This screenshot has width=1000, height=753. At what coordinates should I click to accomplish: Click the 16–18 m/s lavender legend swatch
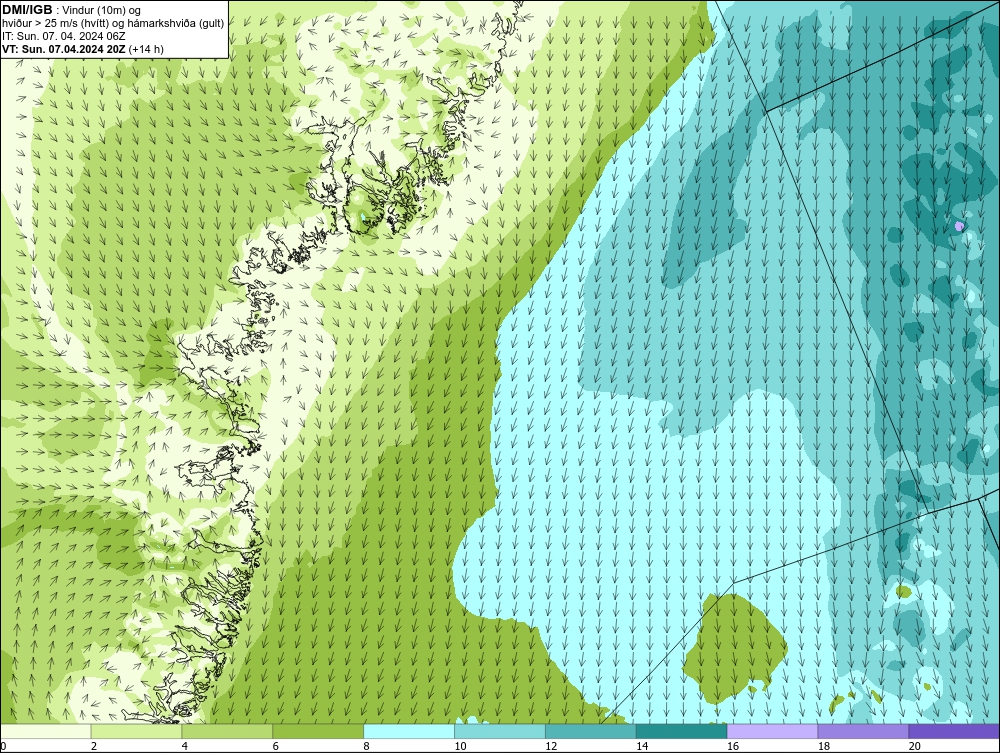pos(772,731)
